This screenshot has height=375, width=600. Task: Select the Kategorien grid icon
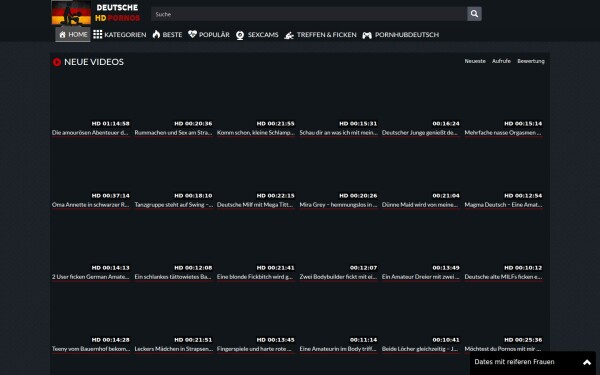[98, 34]
